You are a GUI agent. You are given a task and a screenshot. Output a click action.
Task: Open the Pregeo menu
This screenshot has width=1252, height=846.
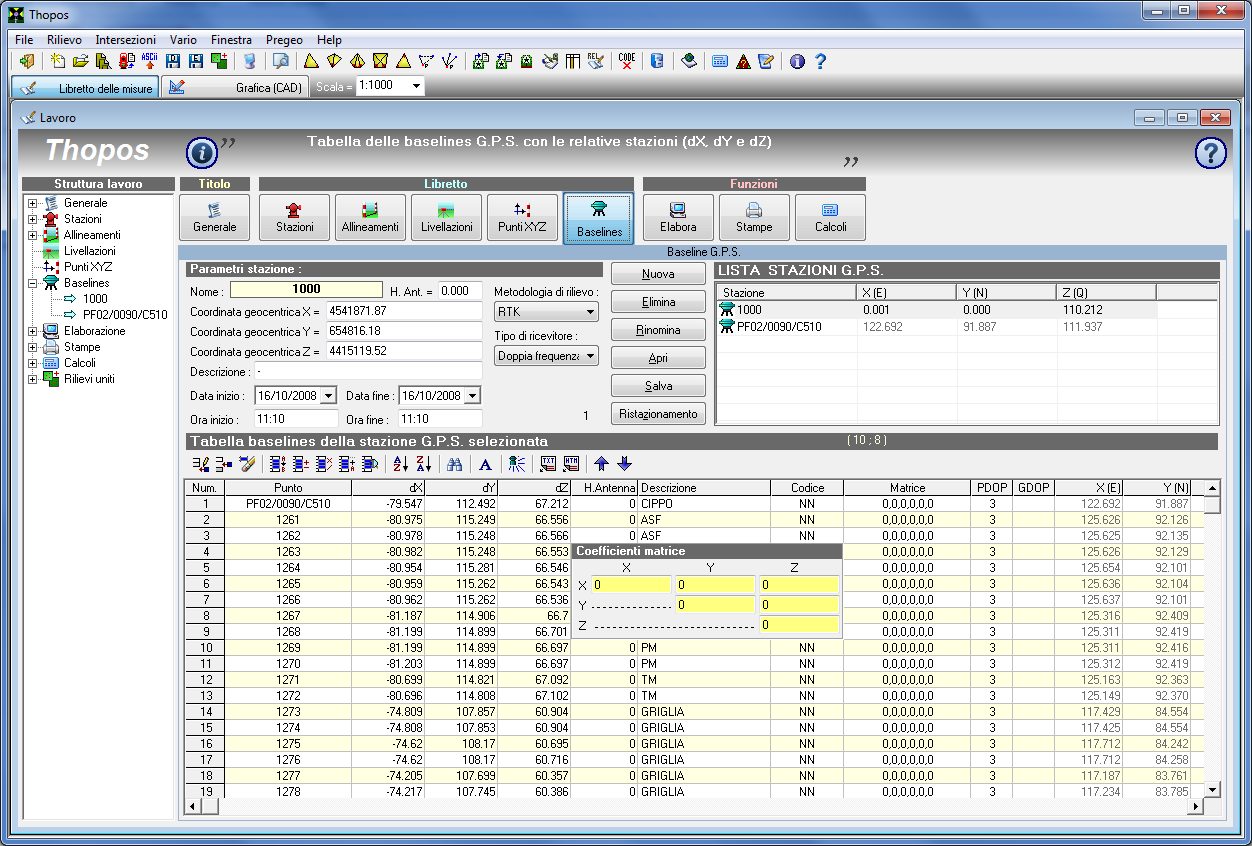pos(284,40)
